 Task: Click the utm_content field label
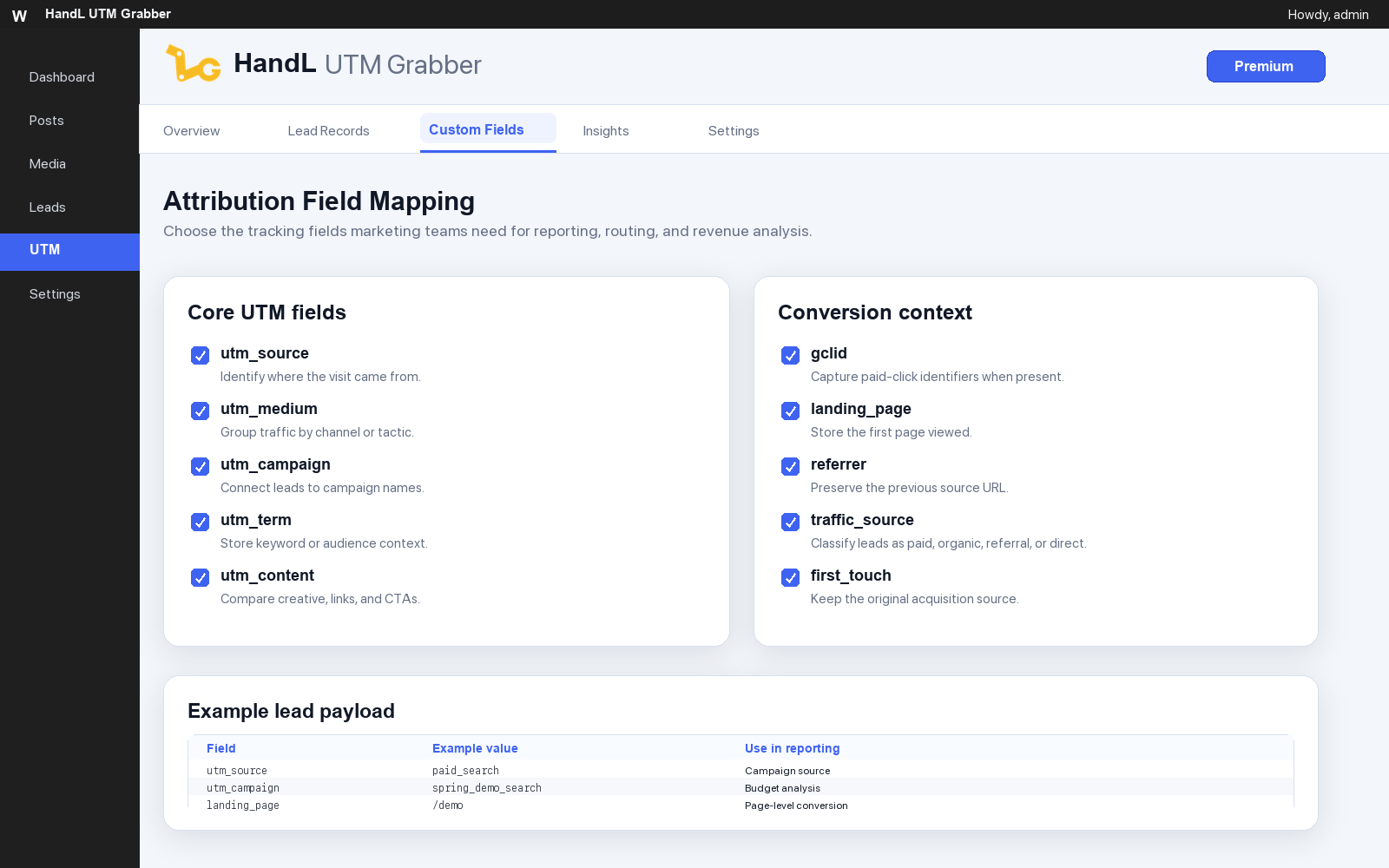[267, 575]
